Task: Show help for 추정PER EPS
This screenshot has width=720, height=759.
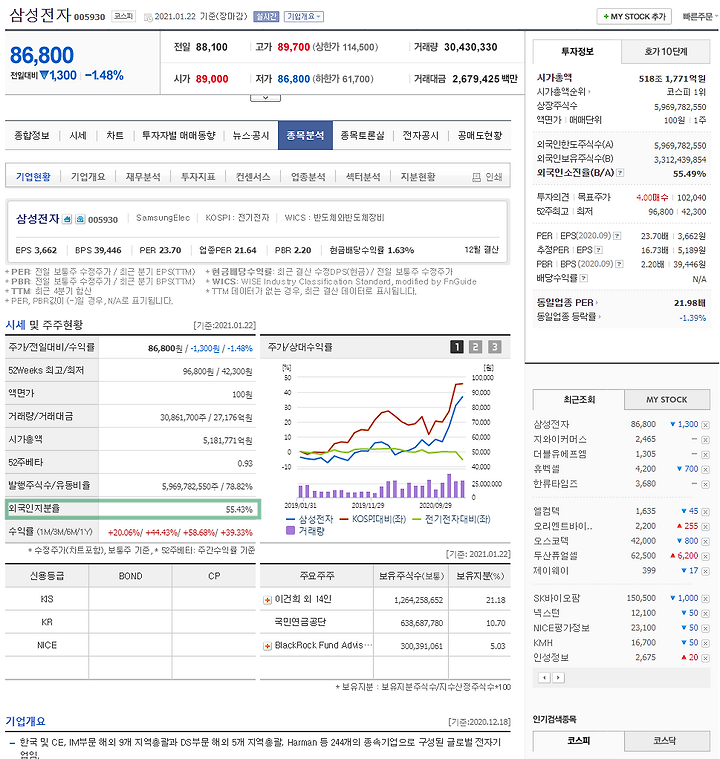Action: (598, 250)
